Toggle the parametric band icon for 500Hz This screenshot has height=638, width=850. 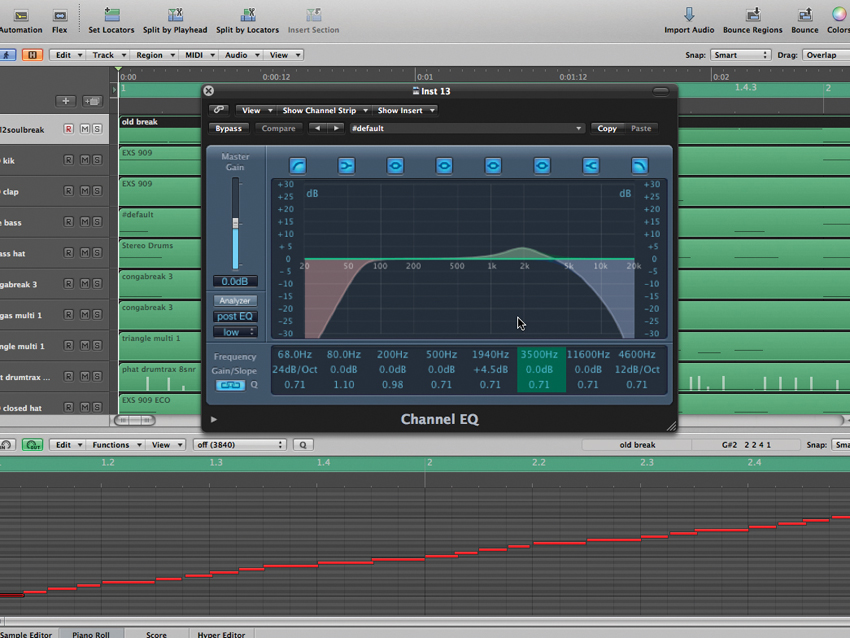click(444, 166)
